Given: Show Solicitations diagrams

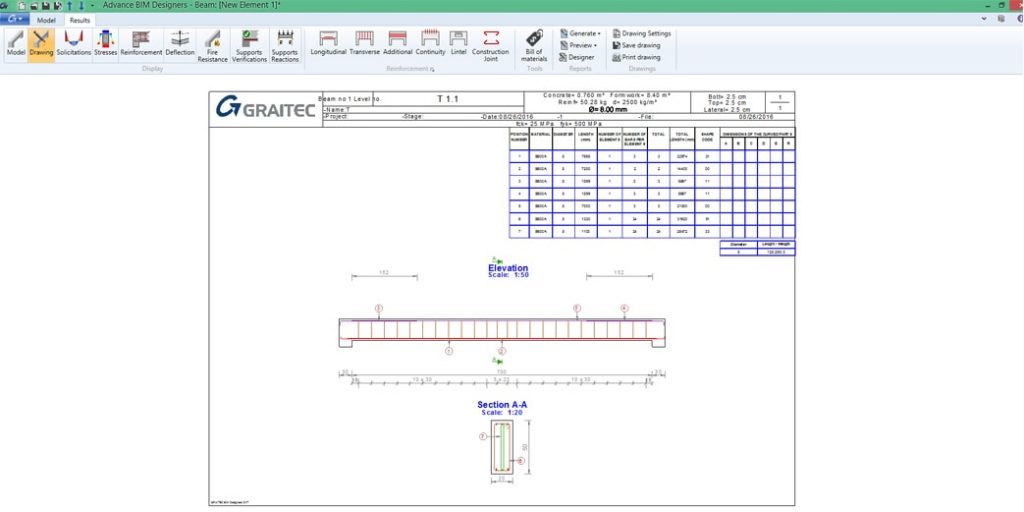Looking at the screenshot, I should [74, 45].
